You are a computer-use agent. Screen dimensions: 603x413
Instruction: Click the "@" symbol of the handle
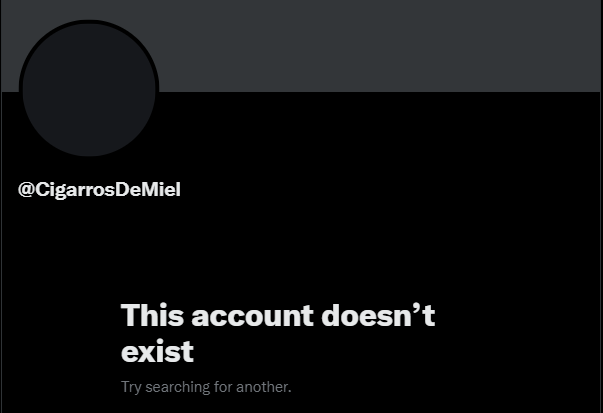coord(26,190)
